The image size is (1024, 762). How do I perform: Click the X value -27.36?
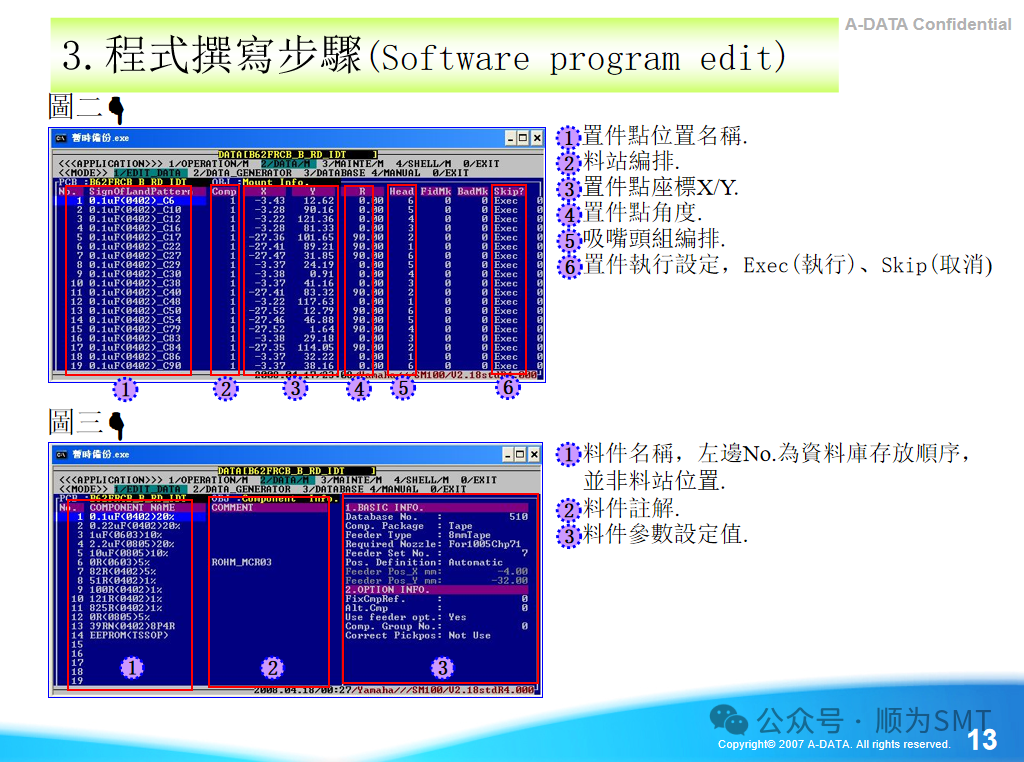pos(266,238)
